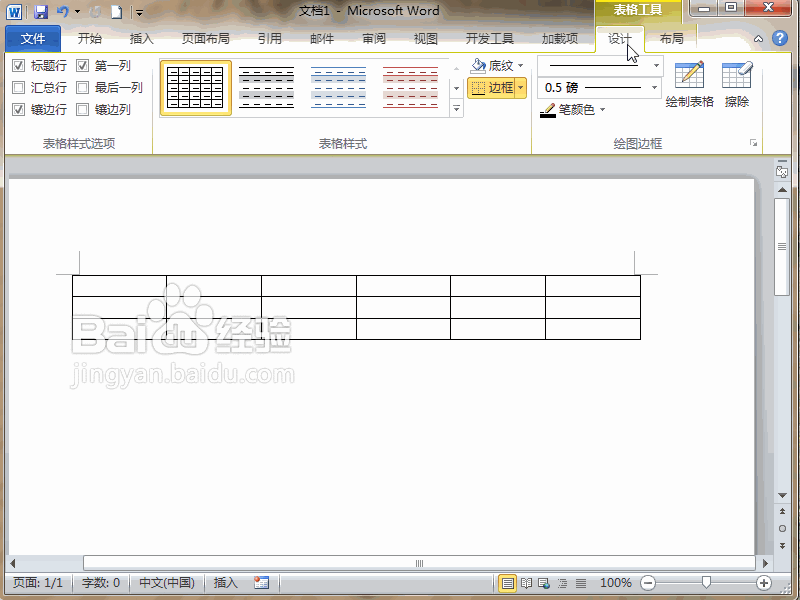Click the 绘制表格 draw table tool
This screenshot has height=600, width=800.
pyautogui.click(x=689, y=84)
